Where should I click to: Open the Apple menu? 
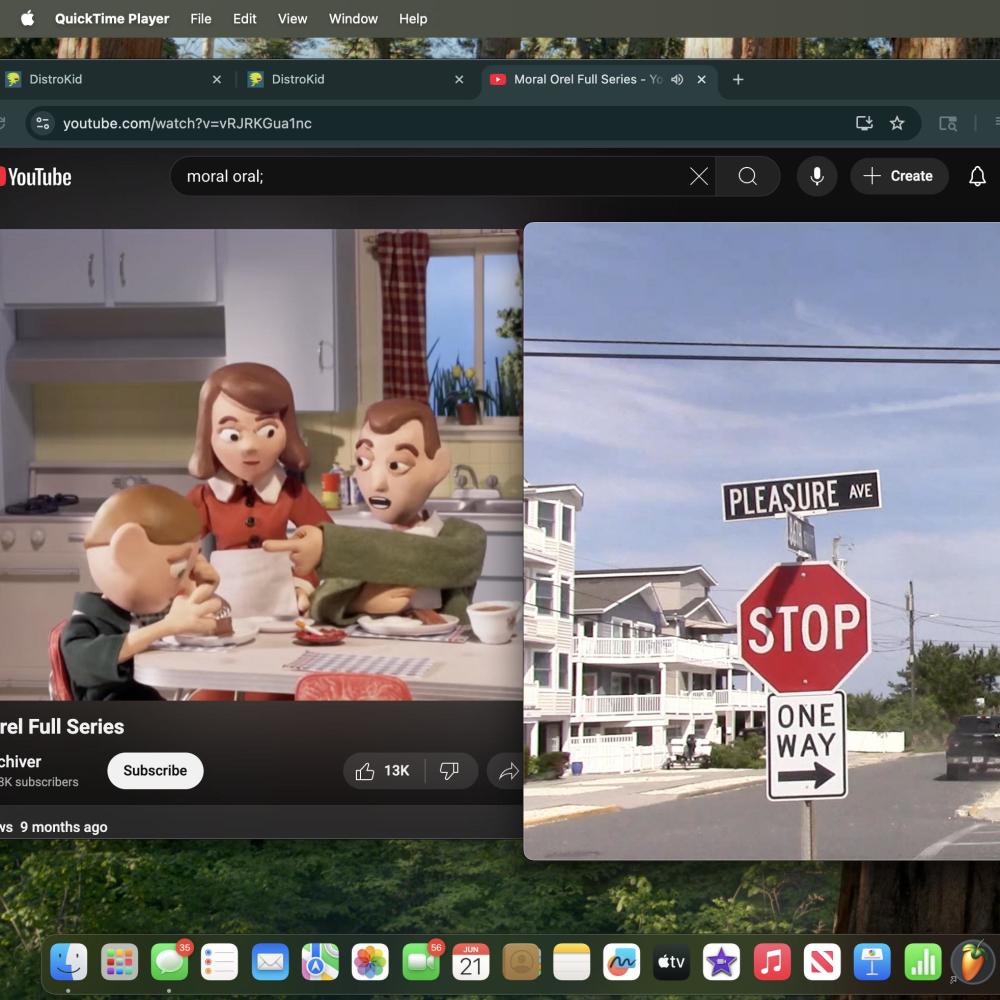coord(27,18)
